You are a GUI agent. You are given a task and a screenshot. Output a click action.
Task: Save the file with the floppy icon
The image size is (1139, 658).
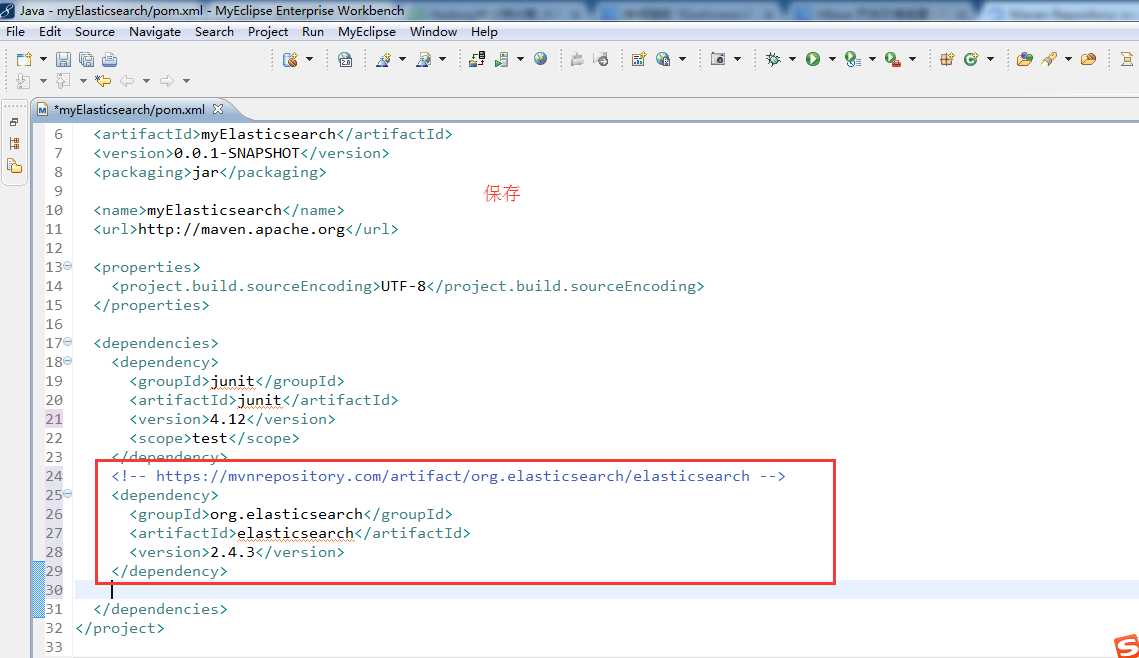point(64,60)
